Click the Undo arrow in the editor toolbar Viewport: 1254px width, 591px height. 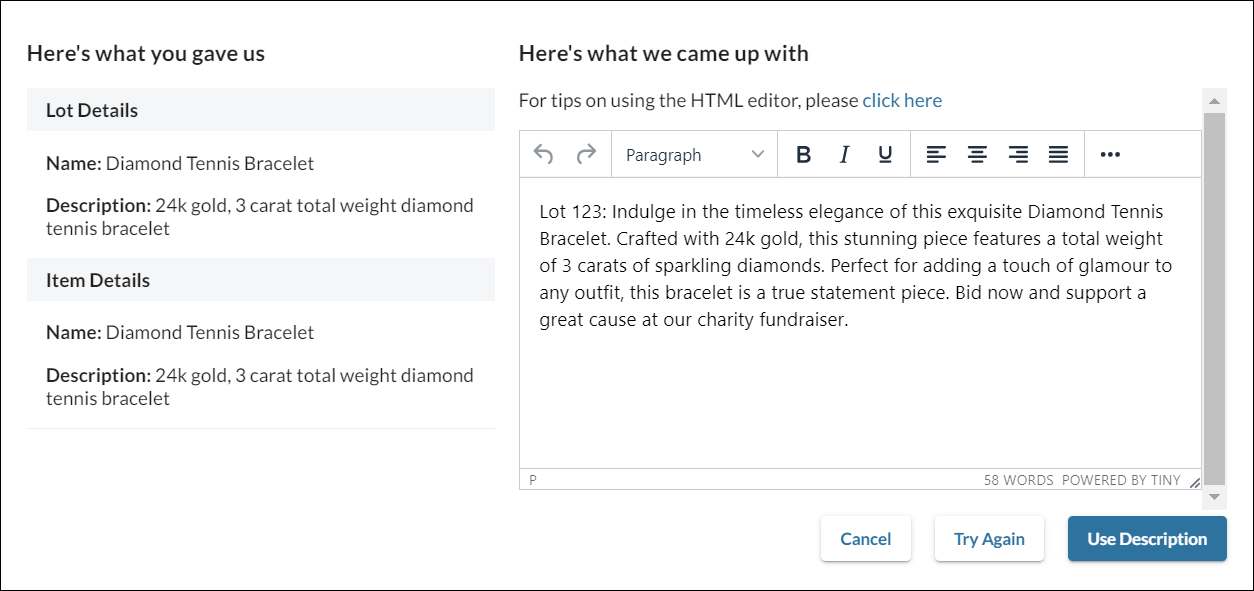point(542,154)
